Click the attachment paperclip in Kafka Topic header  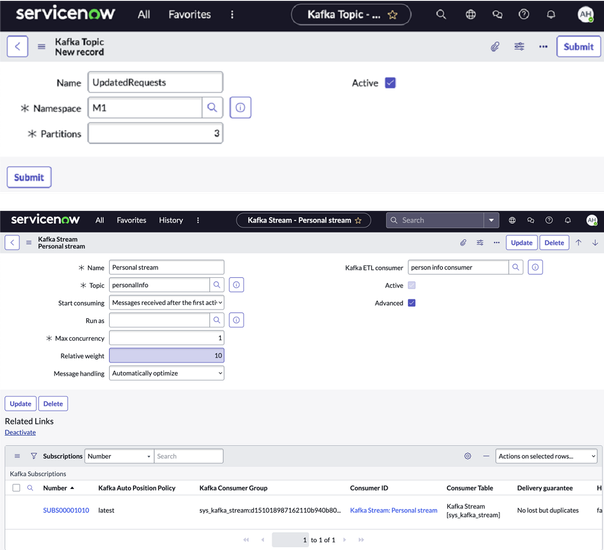pyautogui.click(x=494, y=47)
